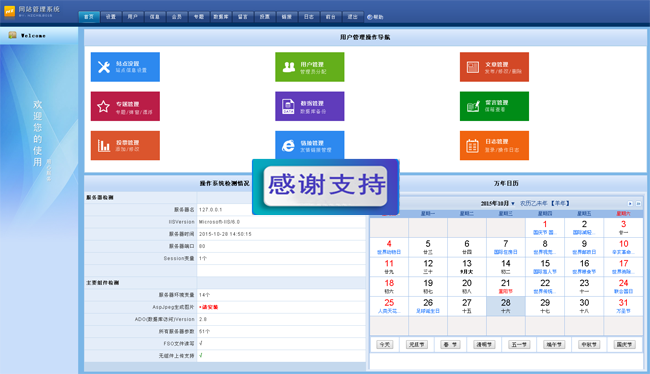Viewport: 650px width, 374px height.
Task: Click the 万年日历 panel heading
Action: [x=506, y=183]
